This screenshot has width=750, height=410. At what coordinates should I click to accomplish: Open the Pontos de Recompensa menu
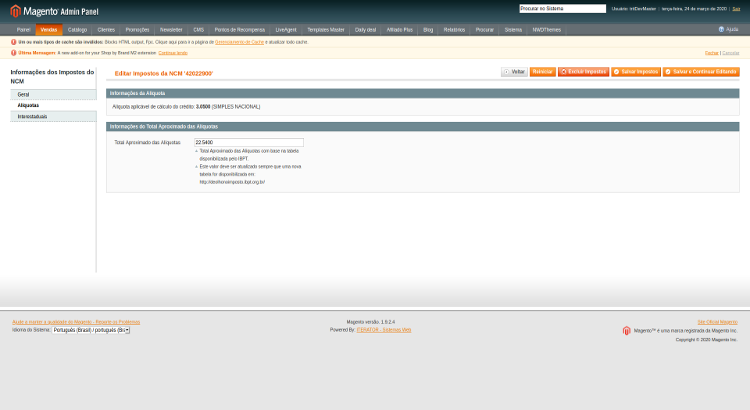tap(240, 30)
